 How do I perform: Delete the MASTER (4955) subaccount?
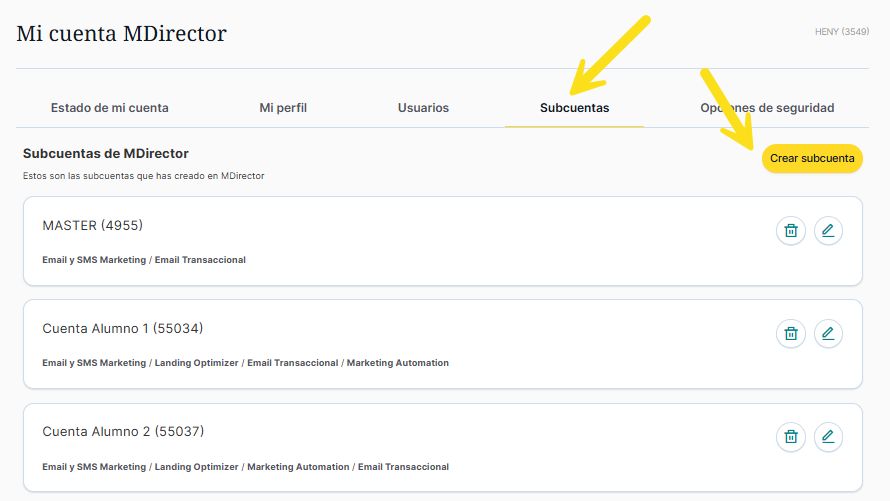790,231
